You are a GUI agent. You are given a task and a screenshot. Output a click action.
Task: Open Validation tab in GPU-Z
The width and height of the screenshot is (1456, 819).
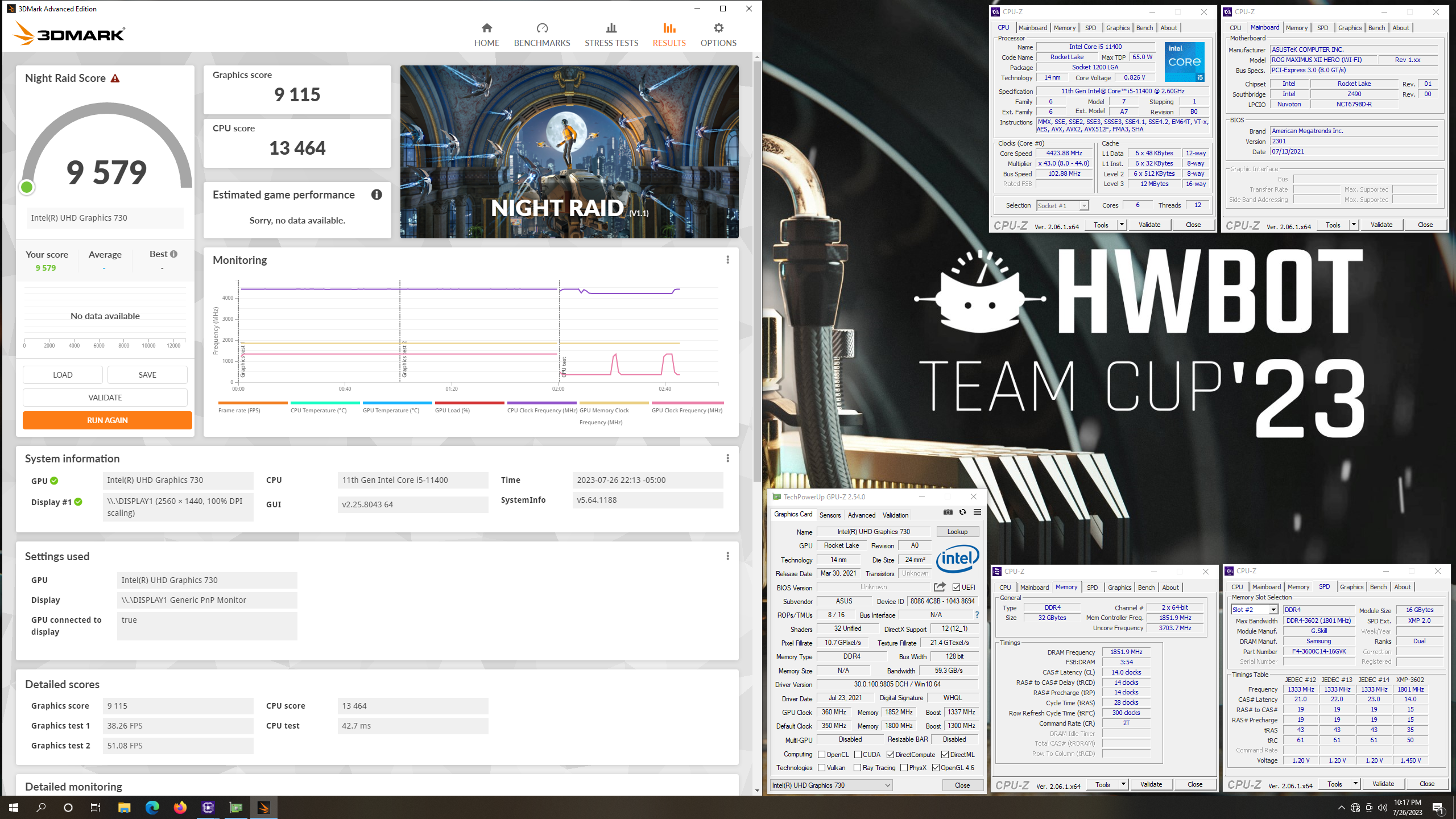tap(895, 515)
